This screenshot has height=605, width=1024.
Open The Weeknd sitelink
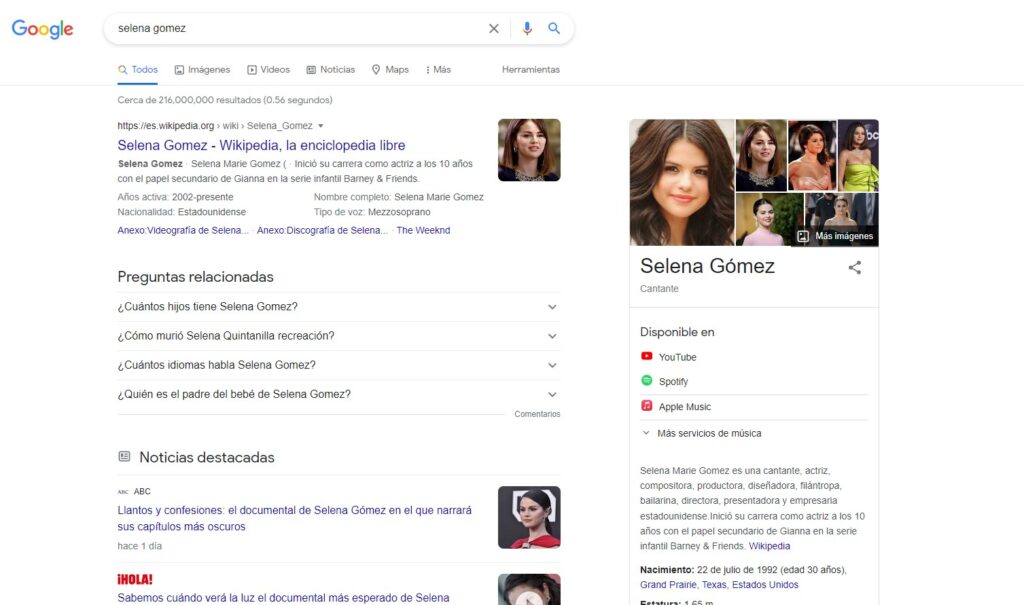pos(423,230)
